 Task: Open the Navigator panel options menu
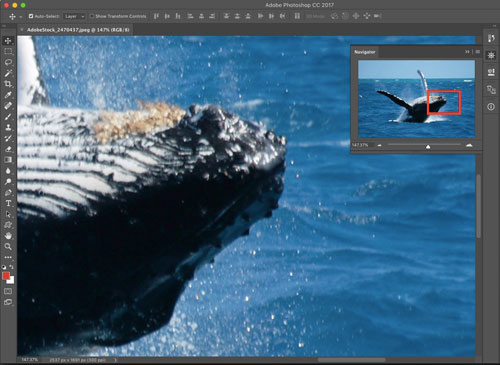tap(478, 52)
